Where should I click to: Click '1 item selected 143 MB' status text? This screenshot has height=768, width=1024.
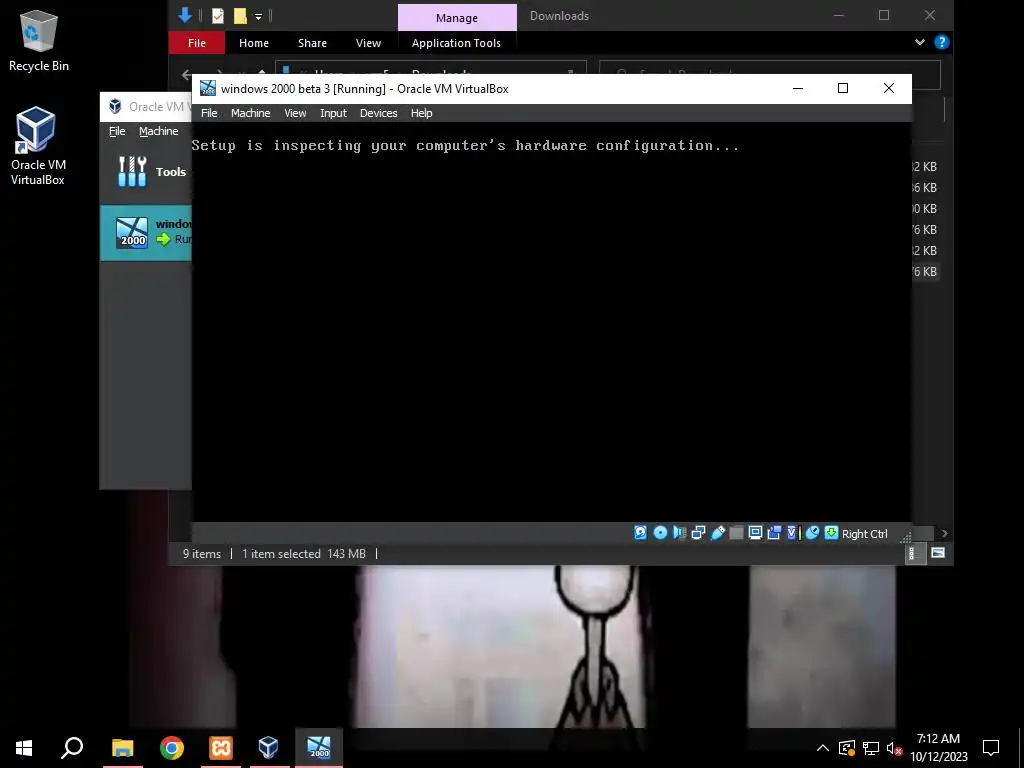pyautogui.click(x=304, y=554)
